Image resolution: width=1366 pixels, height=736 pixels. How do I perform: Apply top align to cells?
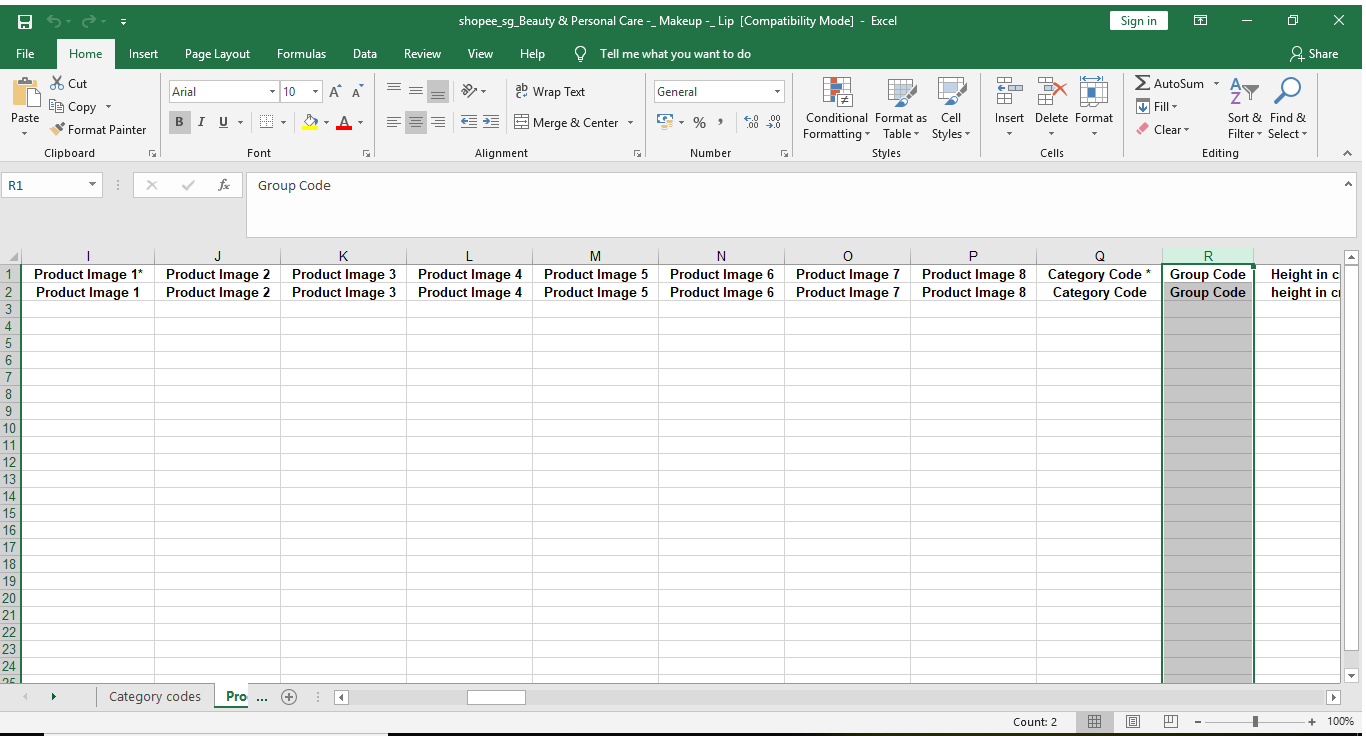394,91
